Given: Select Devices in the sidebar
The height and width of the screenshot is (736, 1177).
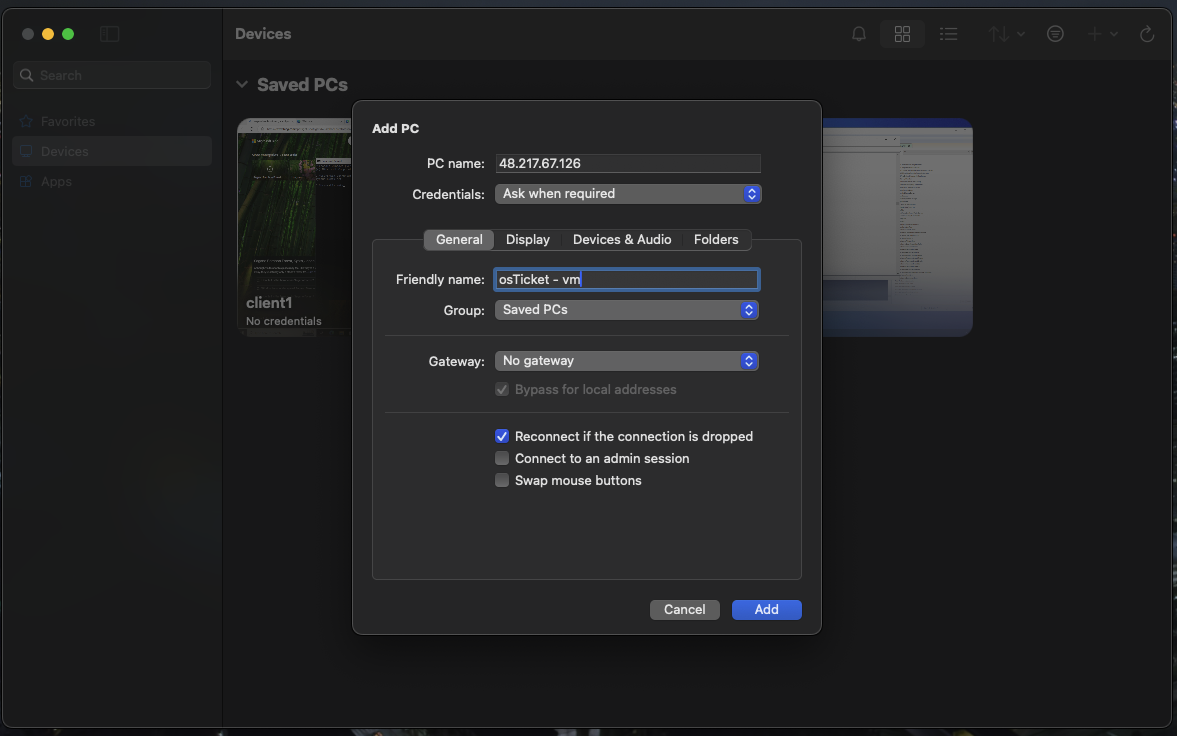Looking at the screenshot, I should pos(112,151).
